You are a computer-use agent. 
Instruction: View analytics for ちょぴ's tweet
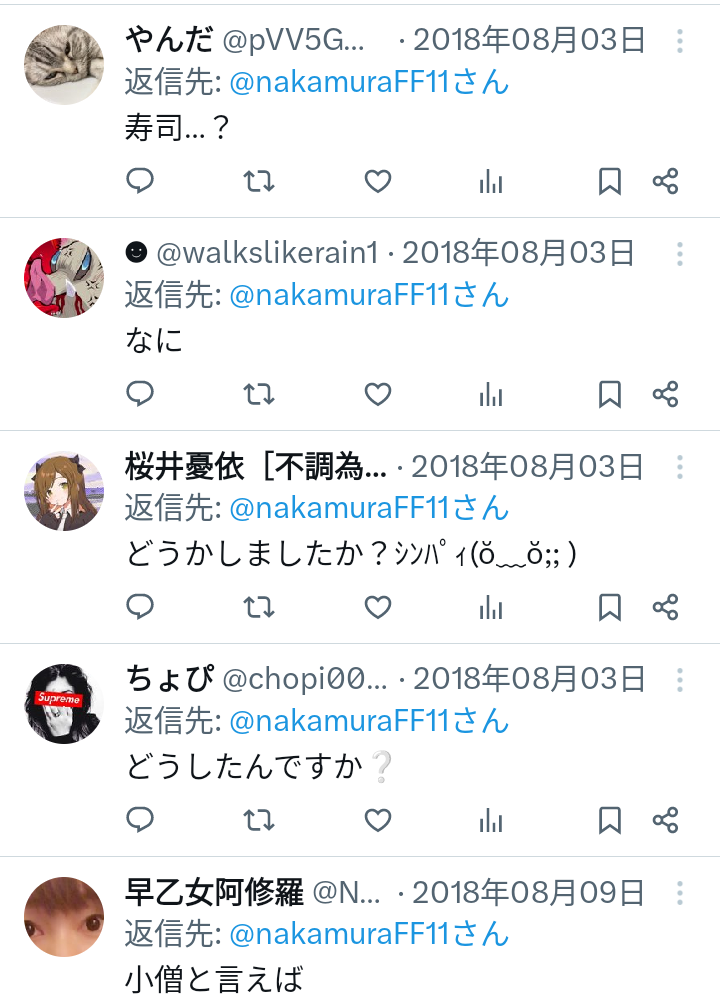point(490,820)
